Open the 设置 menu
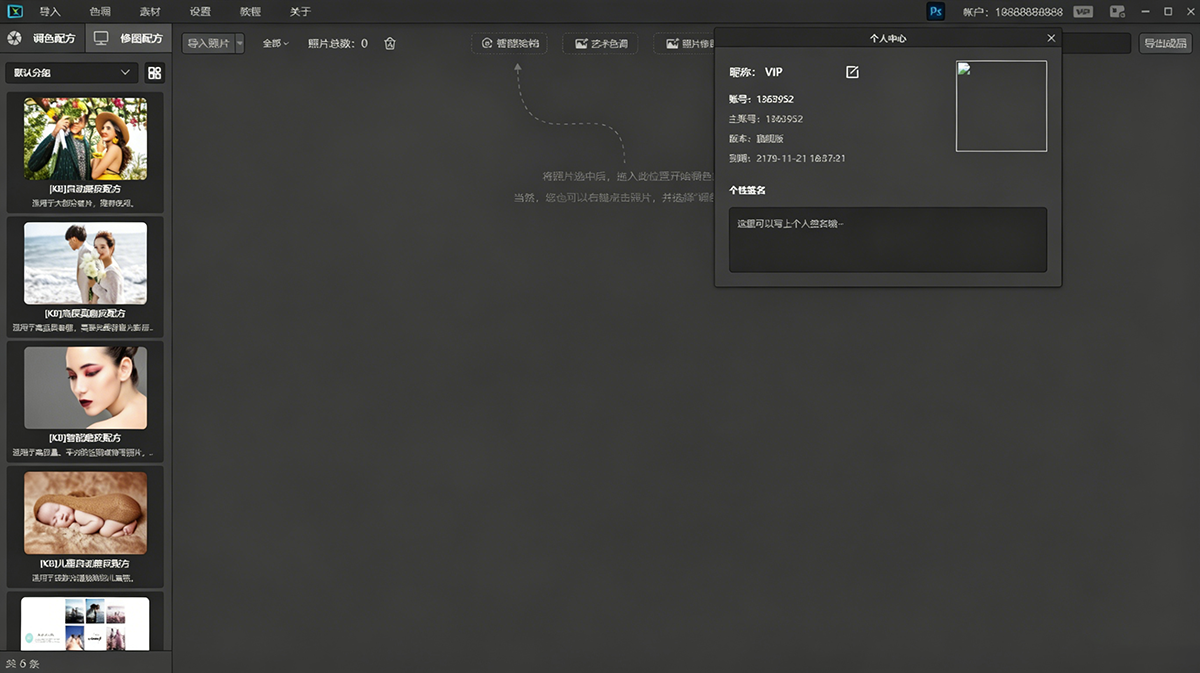This screenshot has height=673, width=1200. pyautogui.click(x=200, y=12)
